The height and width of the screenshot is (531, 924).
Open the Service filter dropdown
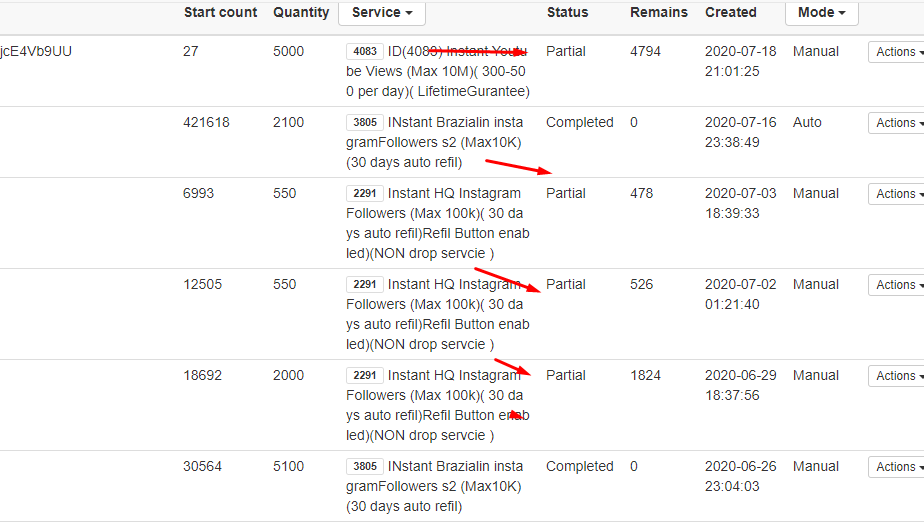[382, 13]
